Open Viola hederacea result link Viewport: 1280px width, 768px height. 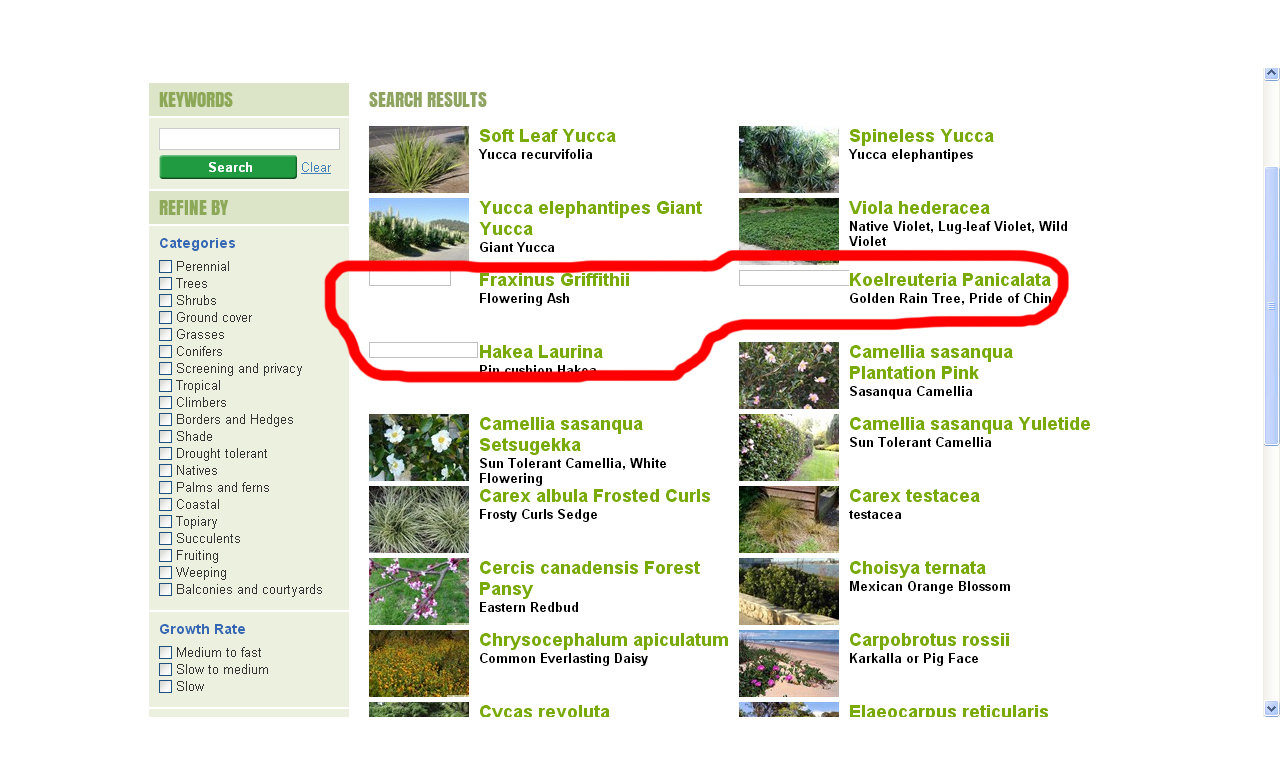(x=919, y=208)
